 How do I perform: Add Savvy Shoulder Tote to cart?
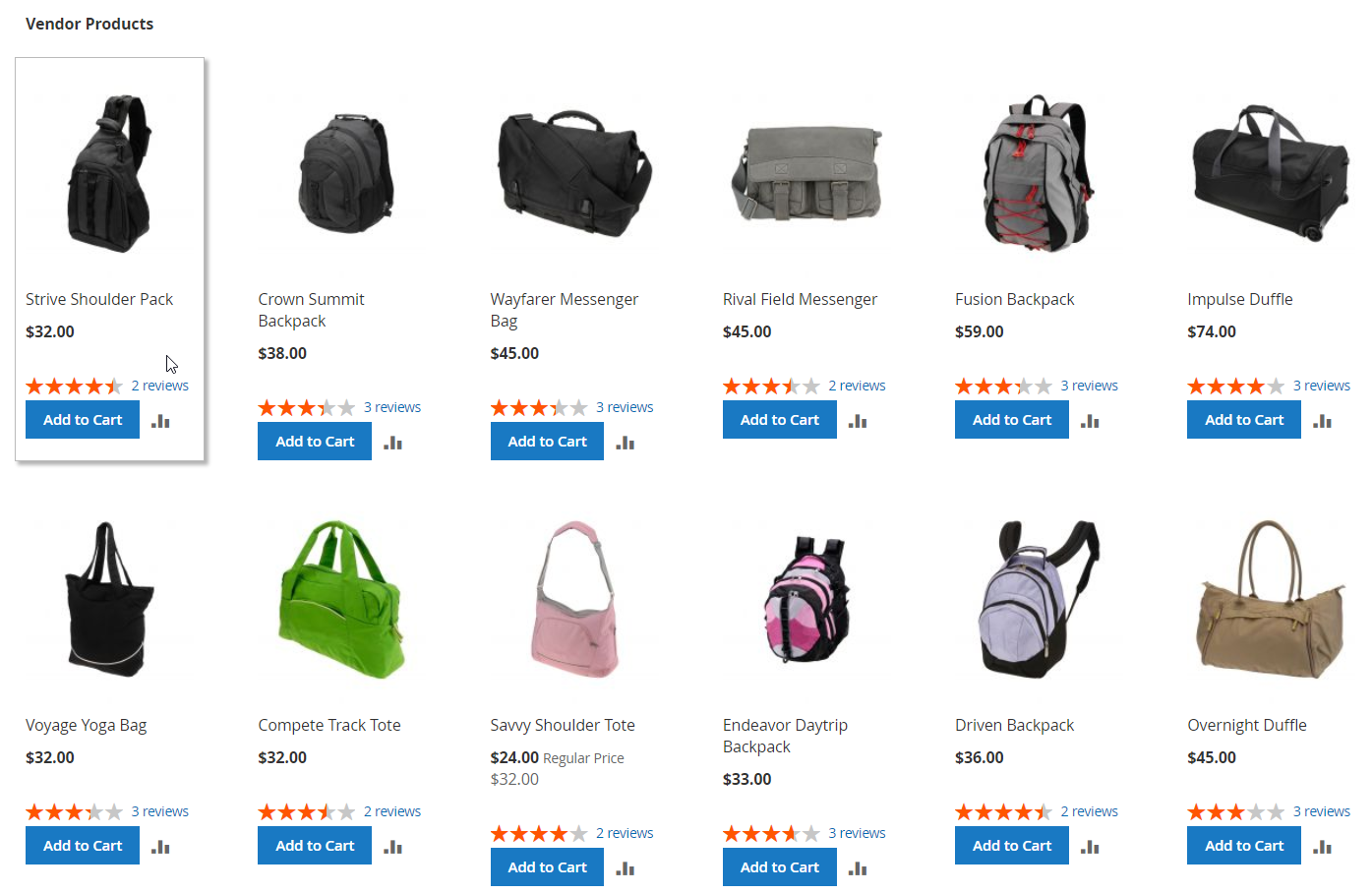(x=547, y=867)
